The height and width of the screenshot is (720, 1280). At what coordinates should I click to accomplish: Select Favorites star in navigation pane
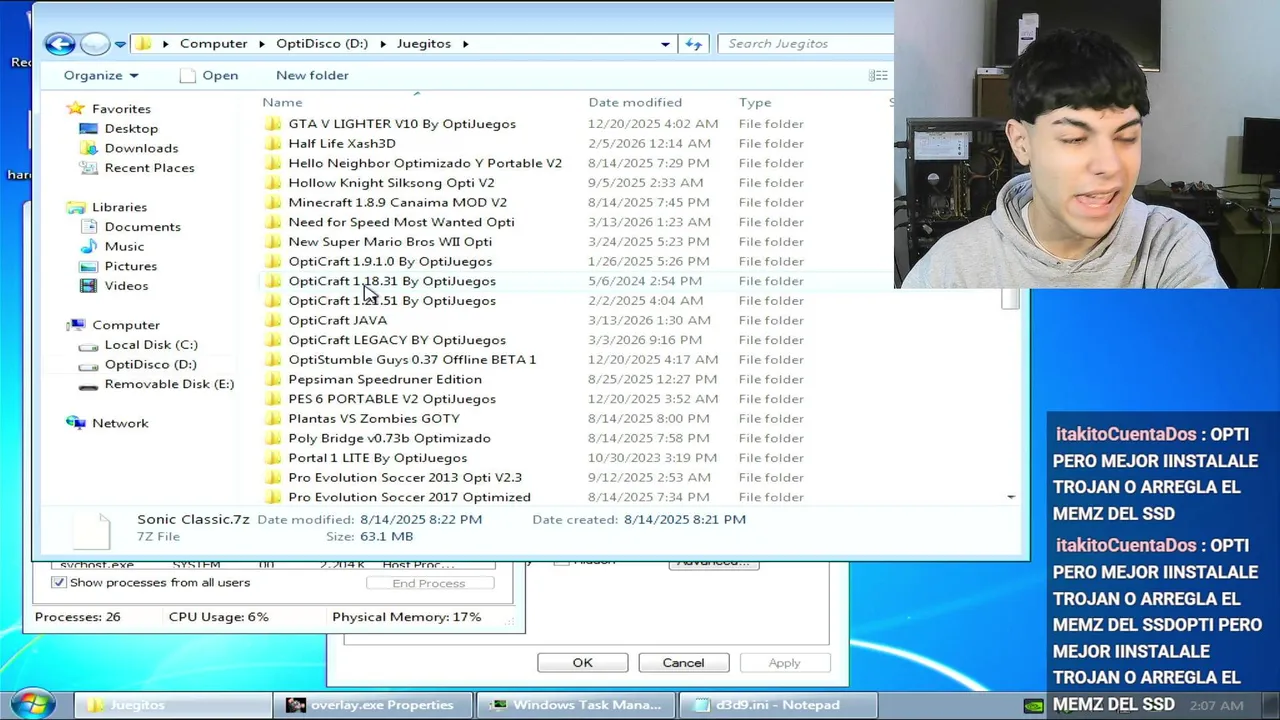(x=75, y=108)
